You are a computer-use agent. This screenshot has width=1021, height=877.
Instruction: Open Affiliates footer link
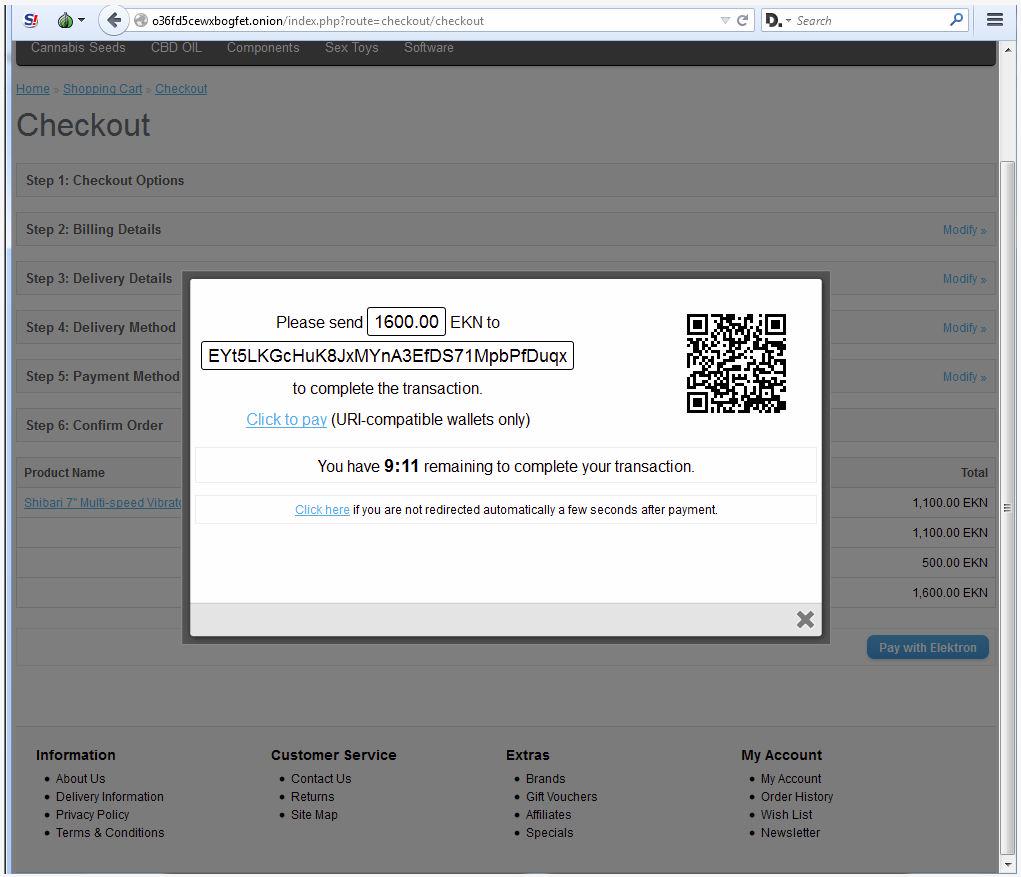(x=548, y=814)
